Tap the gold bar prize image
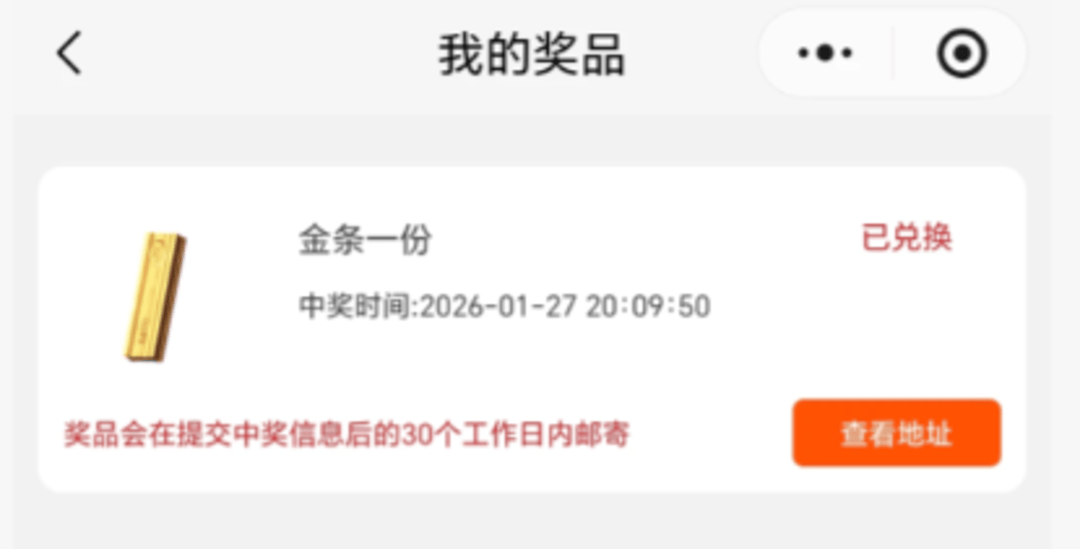 [155, 296]
